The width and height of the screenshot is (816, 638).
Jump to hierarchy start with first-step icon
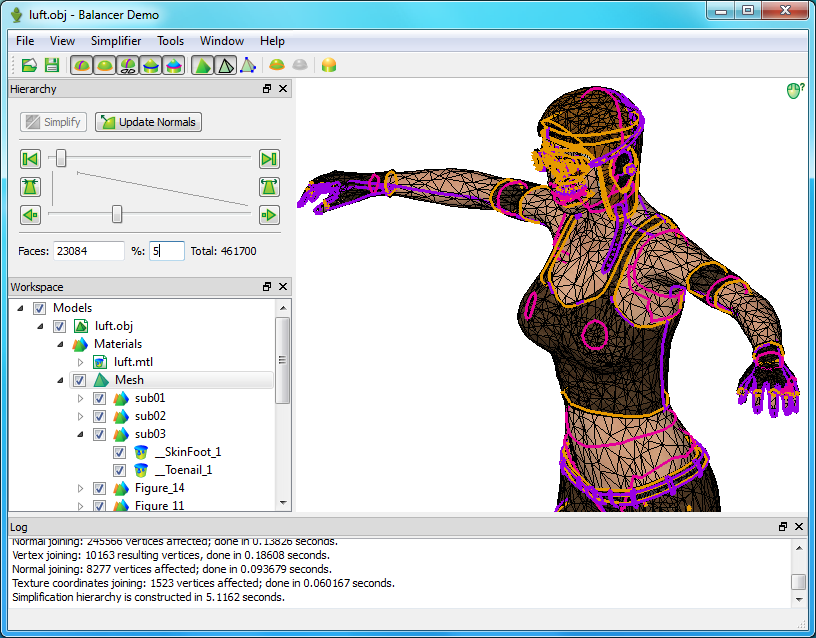[30, 159]
